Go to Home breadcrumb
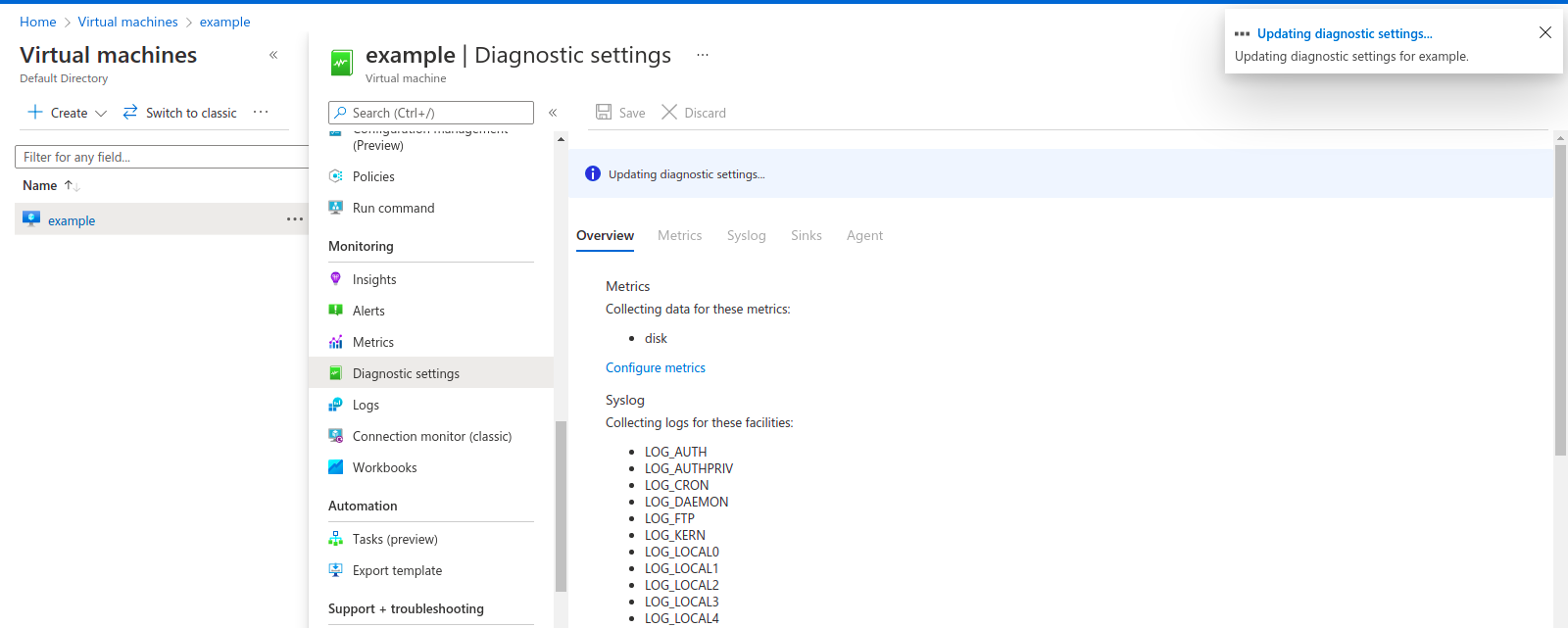This screenshot has width=1568, height=628. (38, 22)
